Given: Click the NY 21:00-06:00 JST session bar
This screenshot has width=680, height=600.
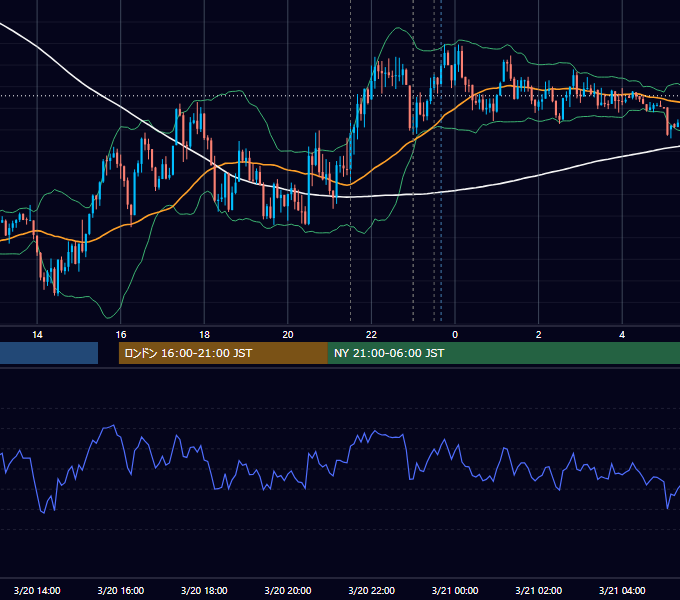Looking at the screenshot, I should (503, 353).
